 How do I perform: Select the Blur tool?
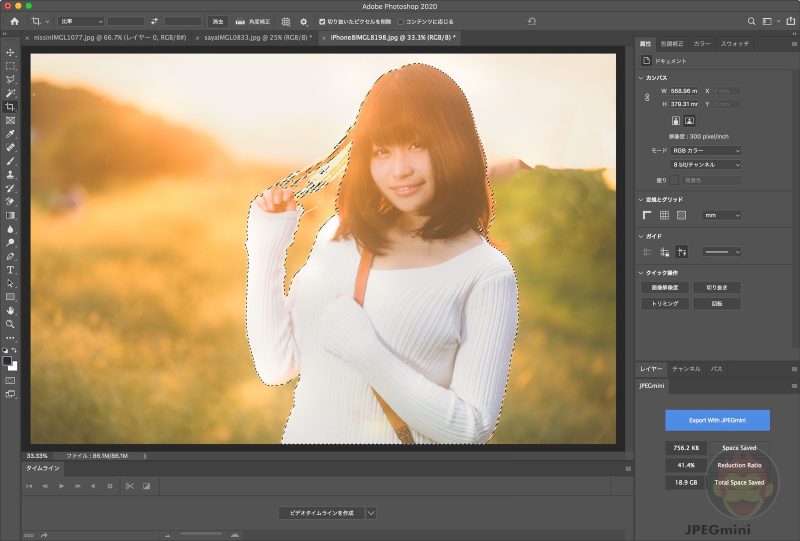coord(10,229)
